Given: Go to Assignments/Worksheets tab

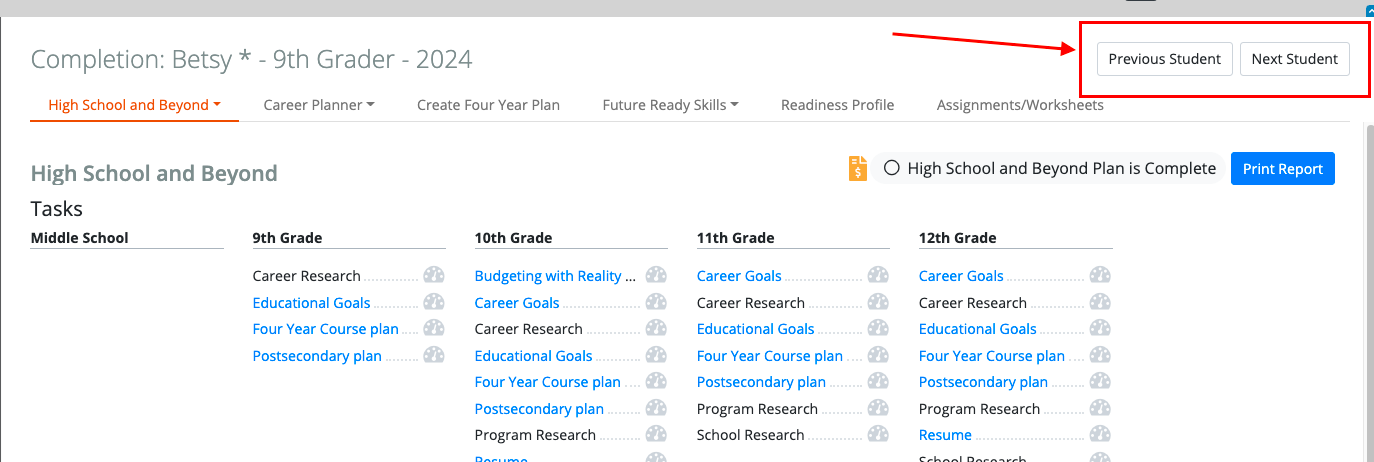Looking at the screenshot, I should (1020, 105).
